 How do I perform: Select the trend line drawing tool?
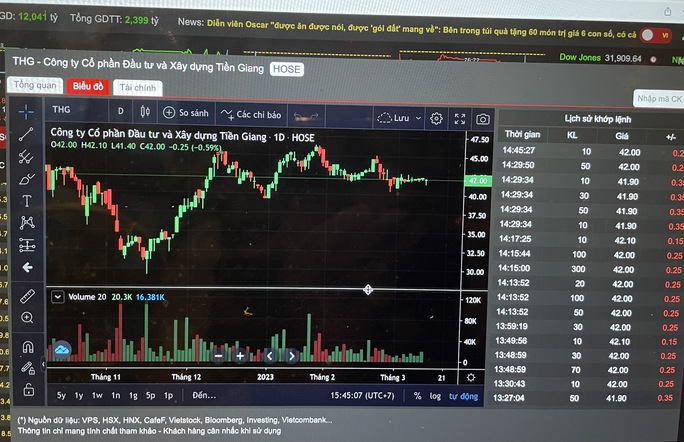tap(27, 133)
